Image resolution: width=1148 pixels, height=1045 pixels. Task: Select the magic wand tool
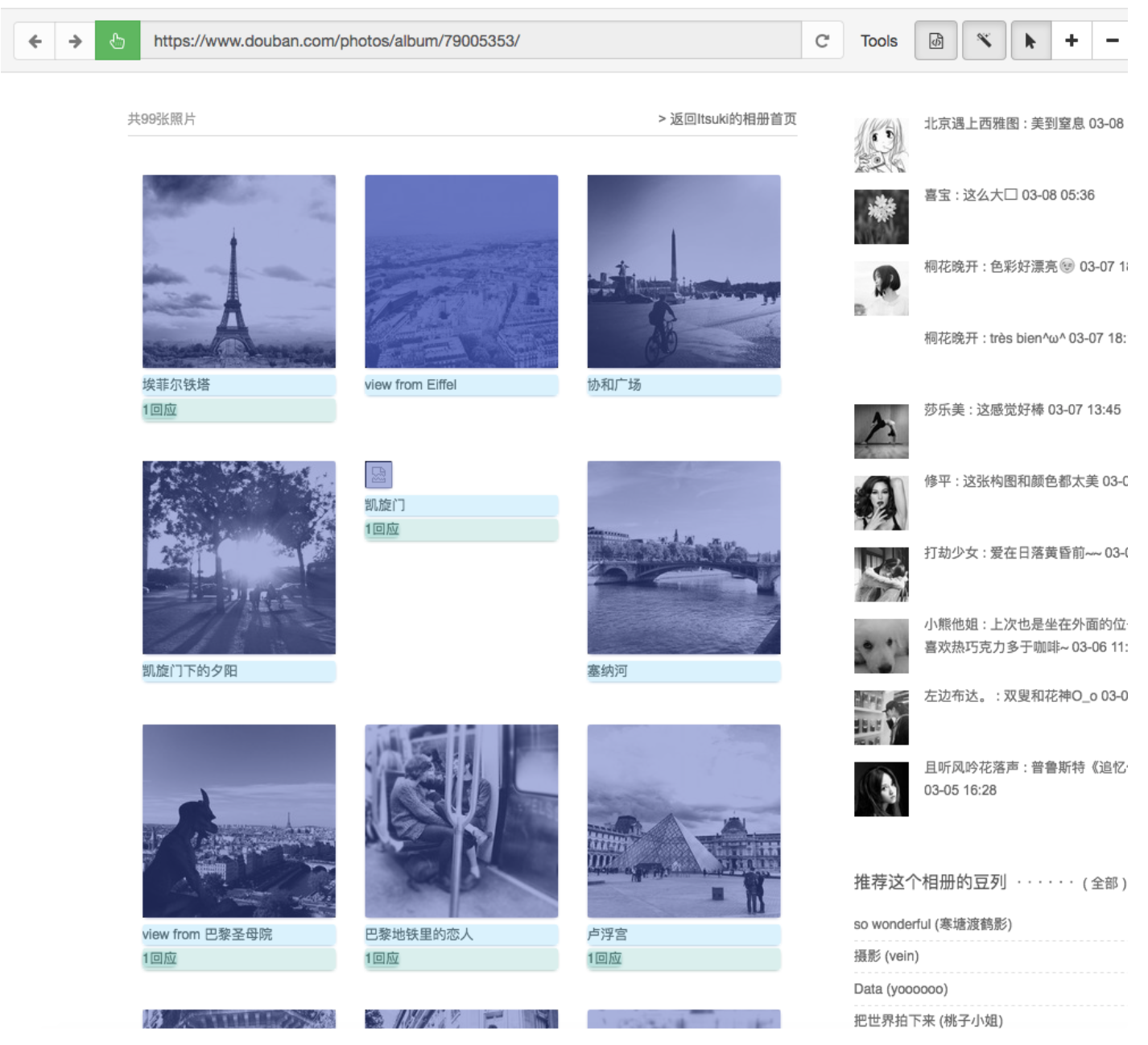coord(984,41)
